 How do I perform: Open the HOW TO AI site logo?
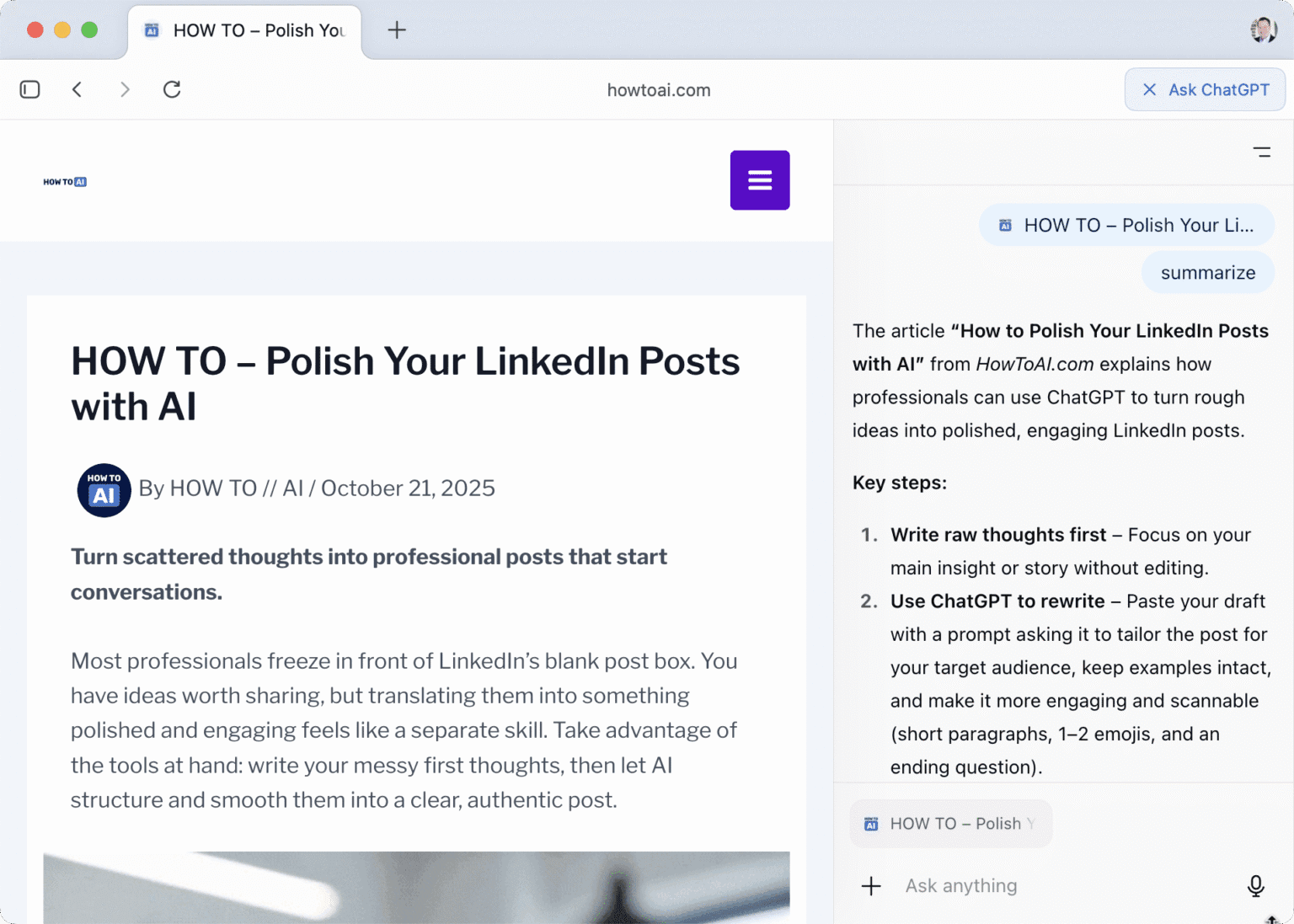[65, 182]
